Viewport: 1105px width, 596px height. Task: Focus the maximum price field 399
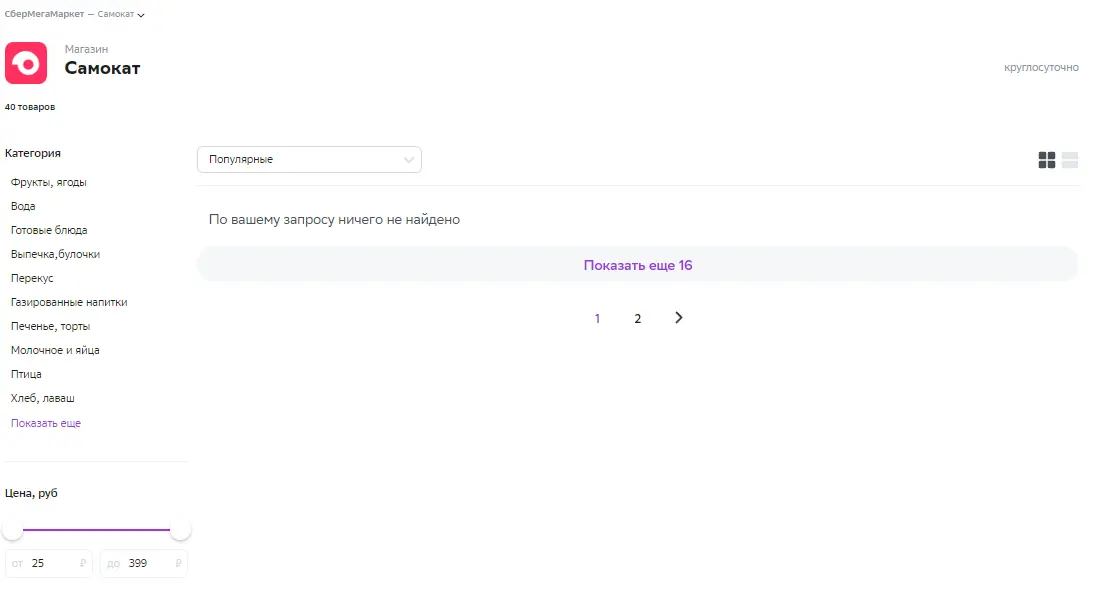coord(144,563)
